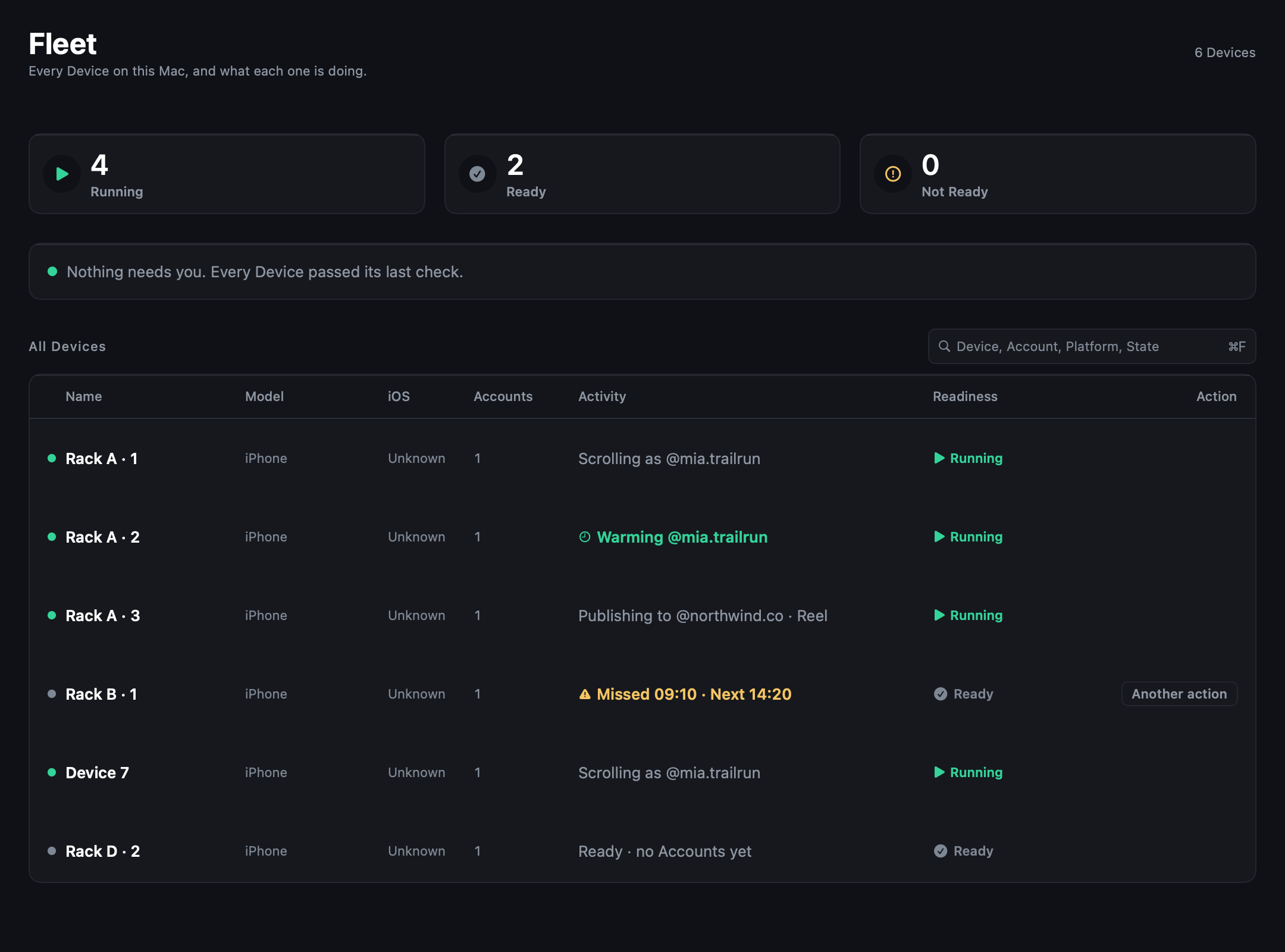Click Ready · no Accounts yet activity text
This screenshot has width=1285, height=952.
coord(665,851)
